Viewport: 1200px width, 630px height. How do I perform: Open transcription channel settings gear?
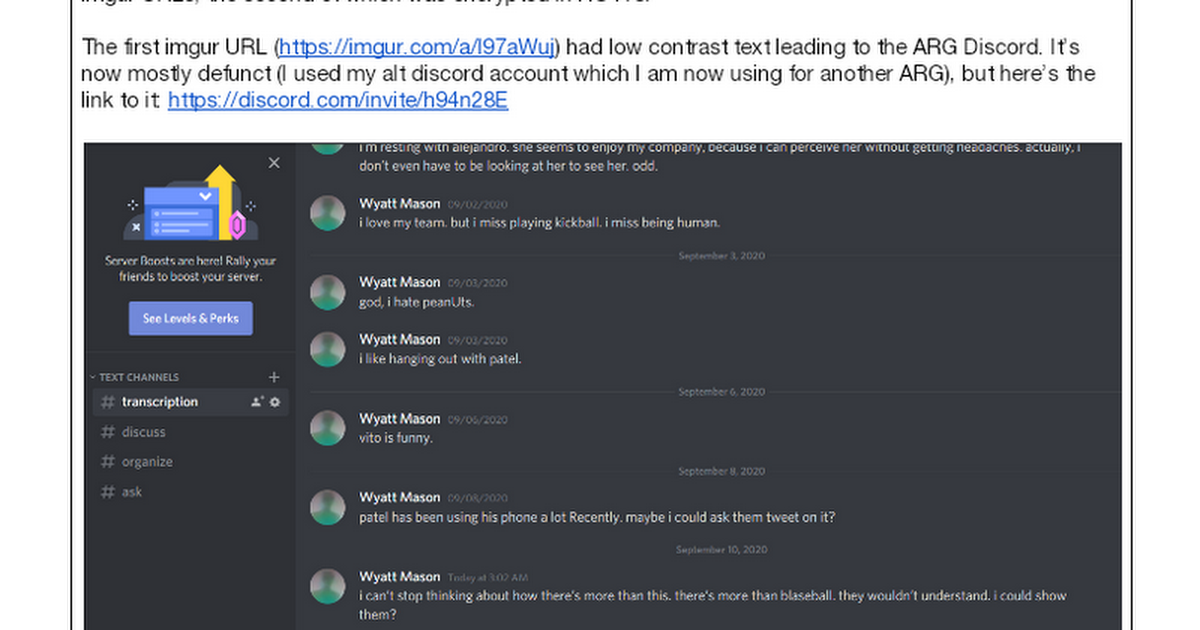click(275, 402)
